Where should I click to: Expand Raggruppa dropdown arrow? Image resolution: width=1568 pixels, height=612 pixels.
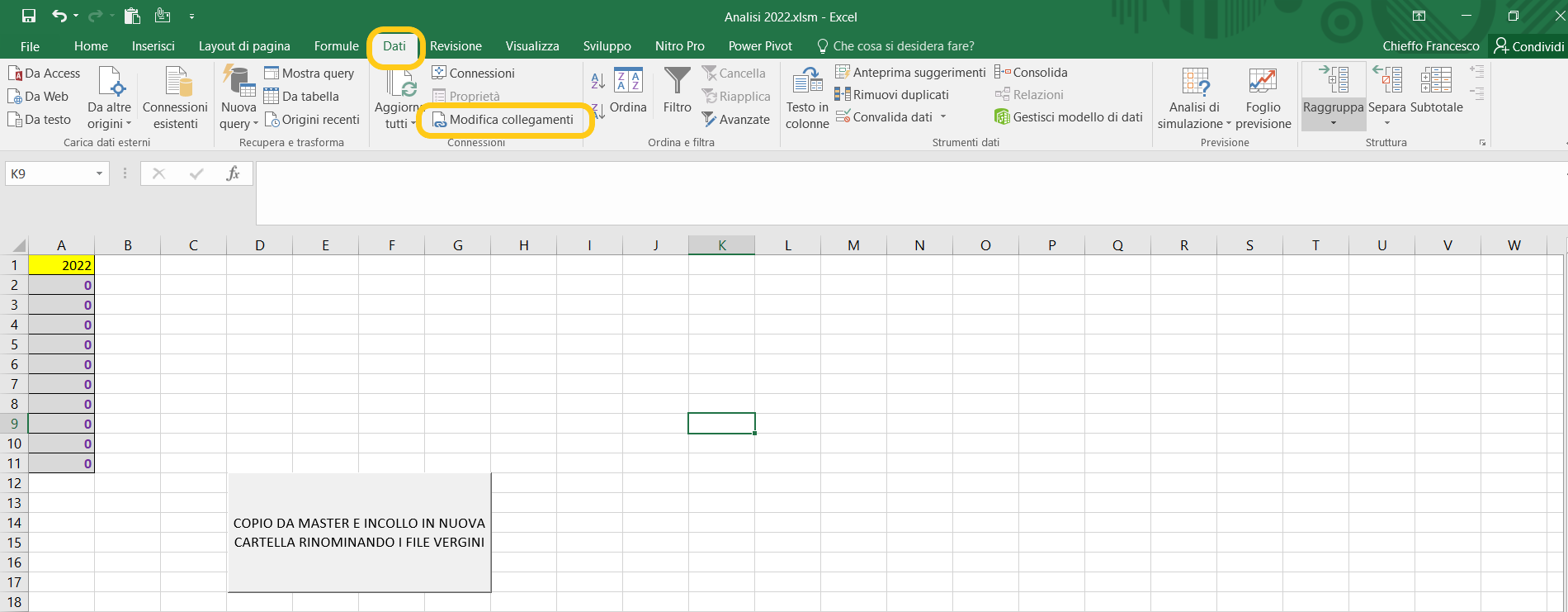click(x=1333, y=124)
